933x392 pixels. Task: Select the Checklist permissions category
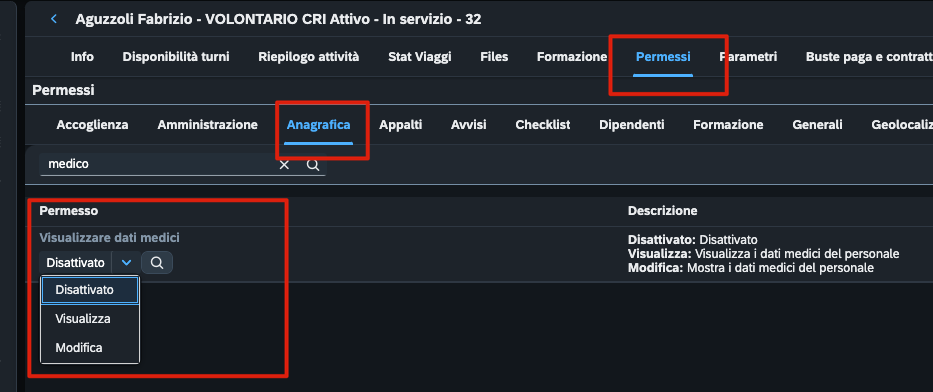tap(543, 125)
